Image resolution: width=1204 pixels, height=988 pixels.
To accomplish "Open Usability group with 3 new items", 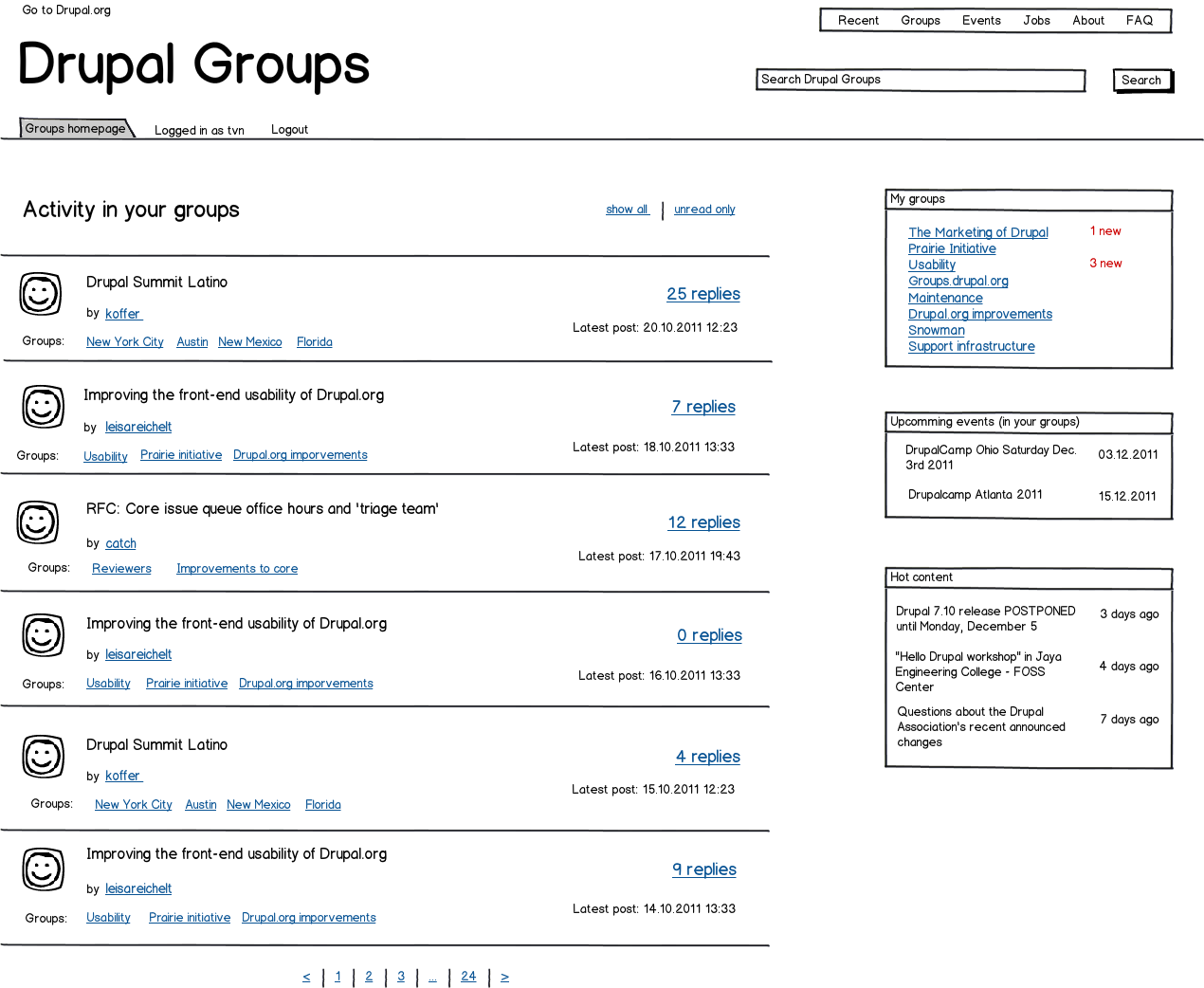I will [x=931, y=265].
